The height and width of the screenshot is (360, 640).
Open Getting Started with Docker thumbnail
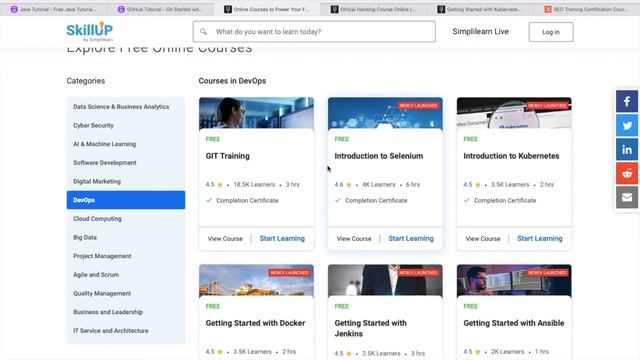click(256, 280)
